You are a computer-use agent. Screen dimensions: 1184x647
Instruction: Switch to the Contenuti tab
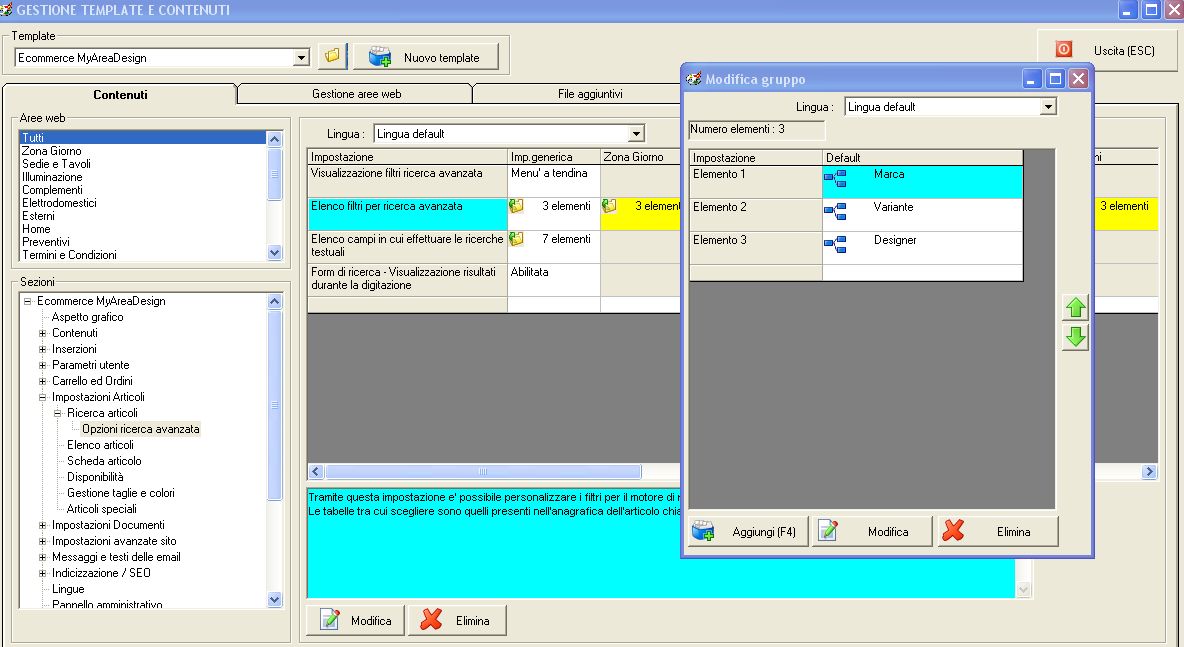120,94
